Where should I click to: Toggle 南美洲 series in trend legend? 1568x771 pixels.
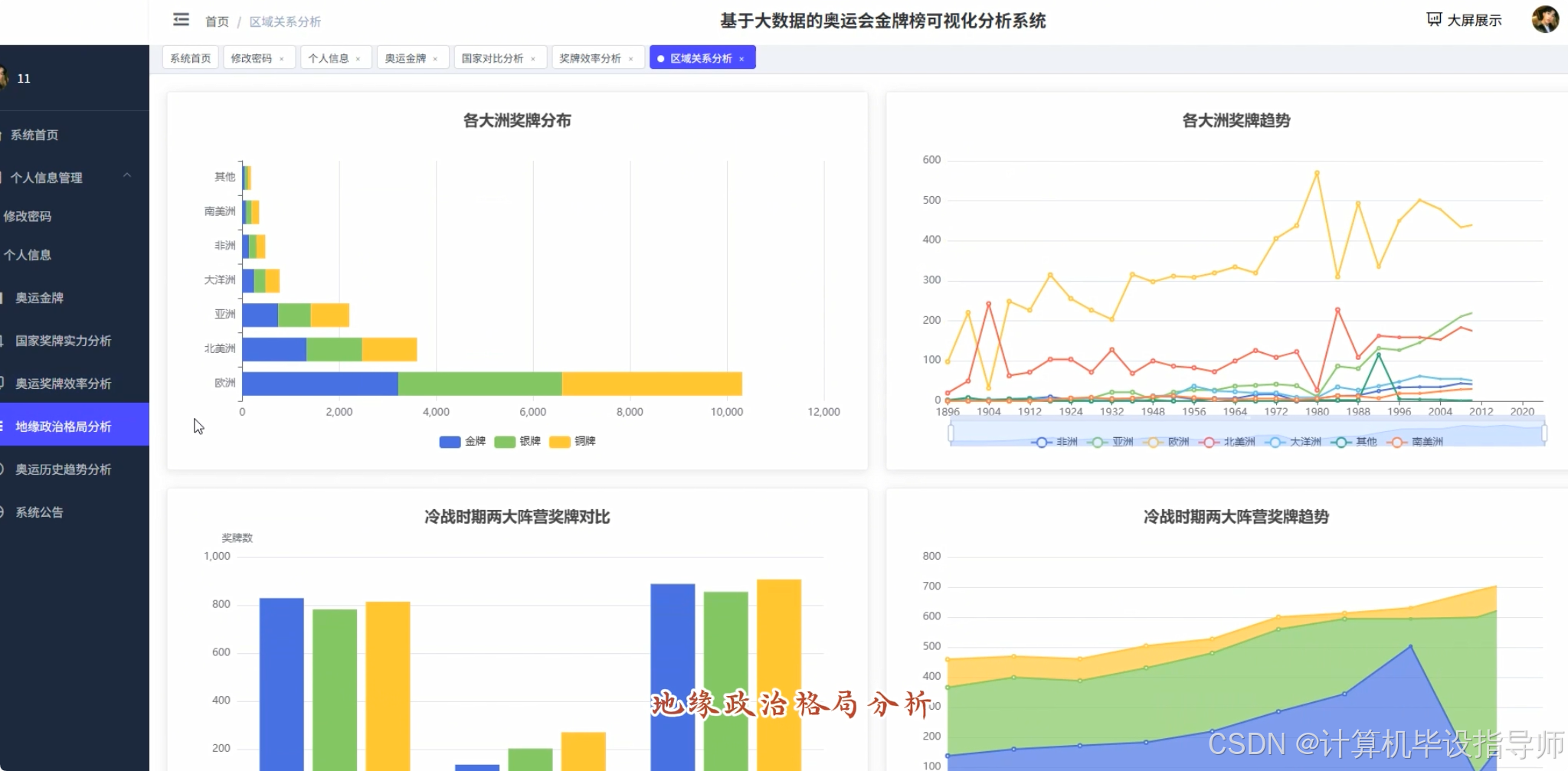[1415, 442]
